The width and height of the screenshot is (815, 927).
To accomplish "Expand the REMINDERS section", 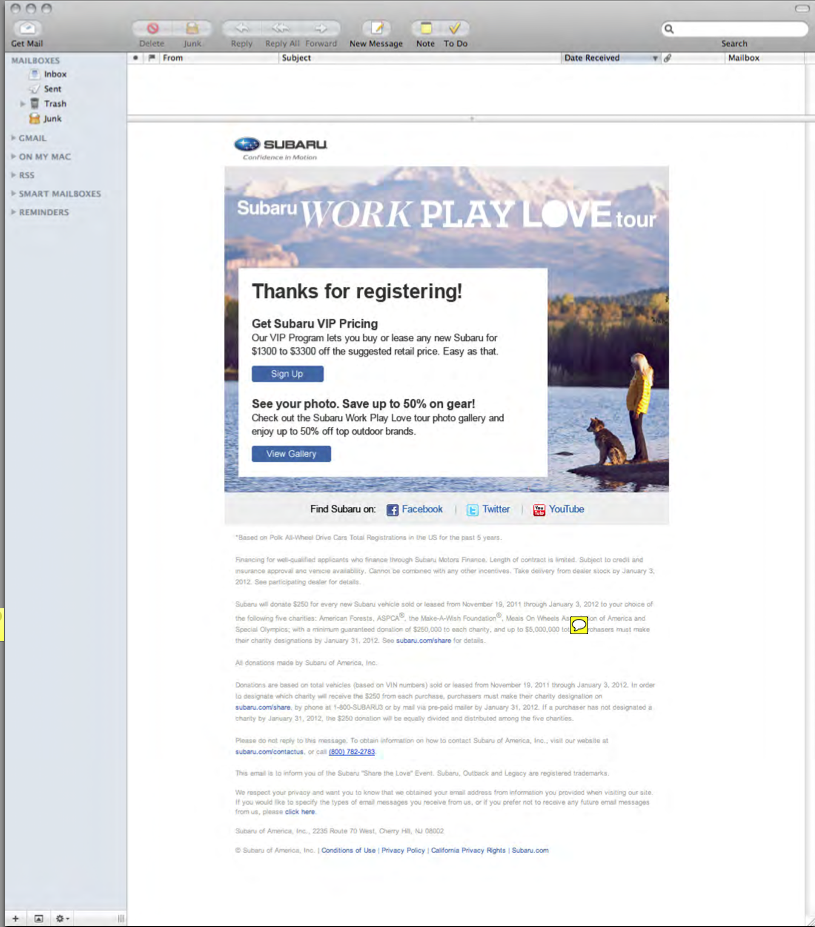I will coord(14,212).
